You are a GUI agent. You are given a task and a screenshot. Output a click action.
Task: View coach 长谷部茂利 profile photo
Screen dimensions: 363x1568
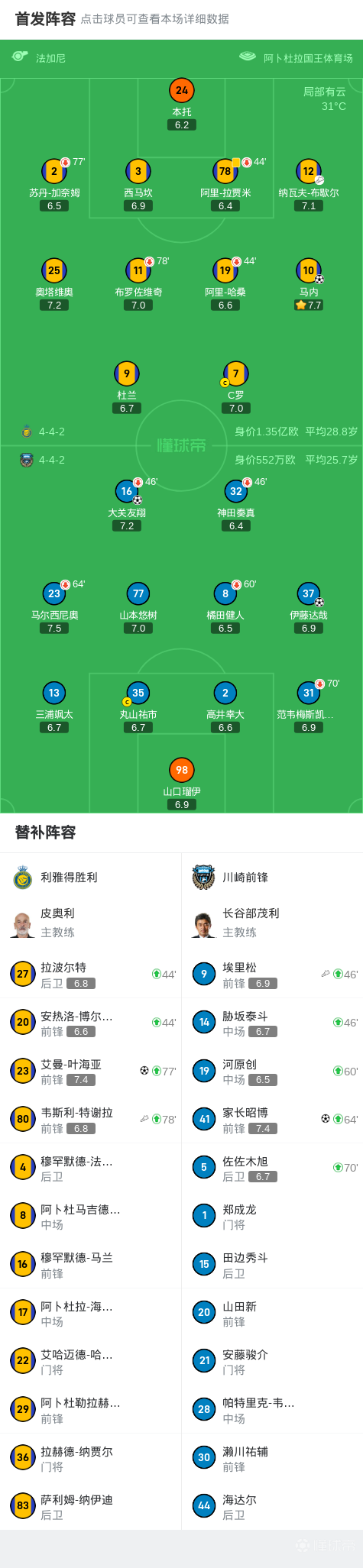(x=204, y=923)
